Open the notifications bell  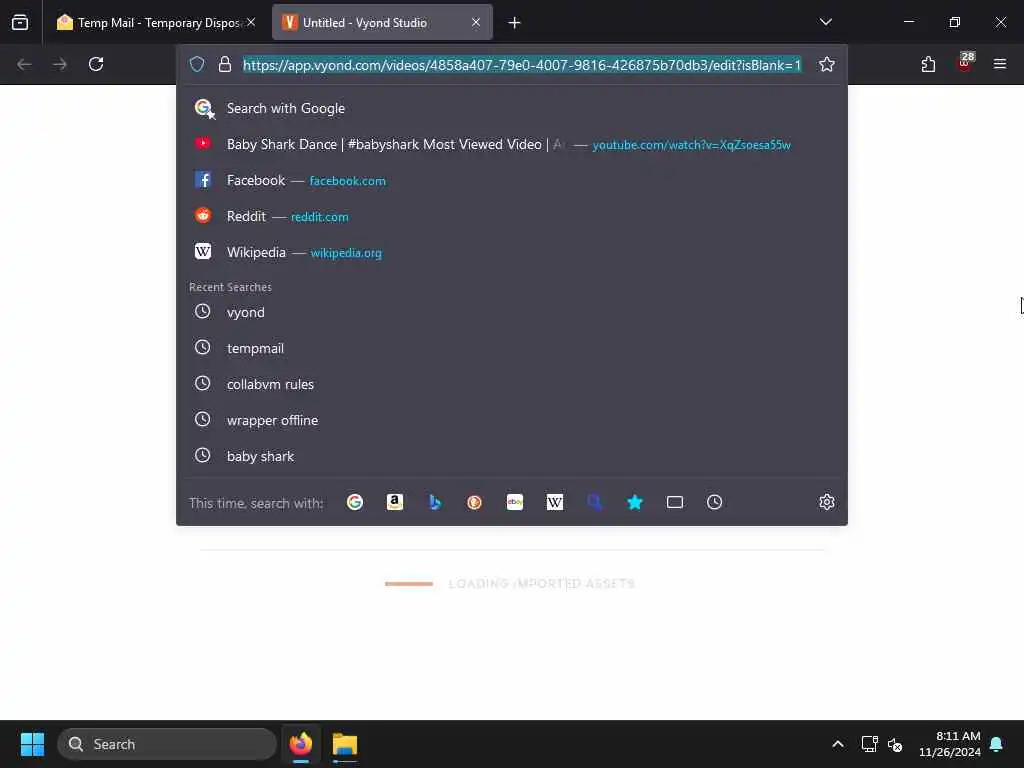pyautogui.click(x=997, y=744)
